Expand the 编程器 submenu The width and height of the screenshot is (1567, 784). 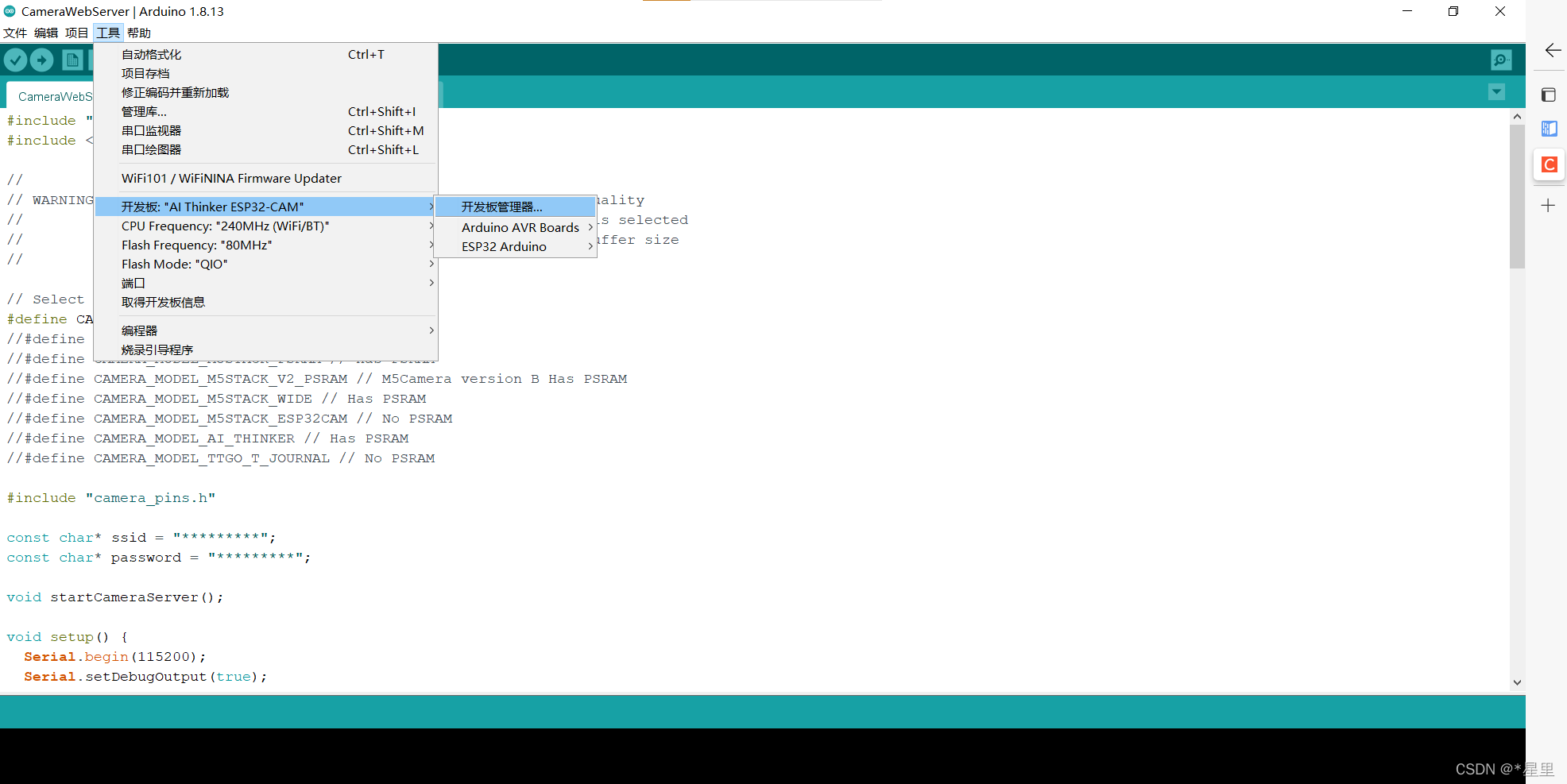(x=265, y=331)
